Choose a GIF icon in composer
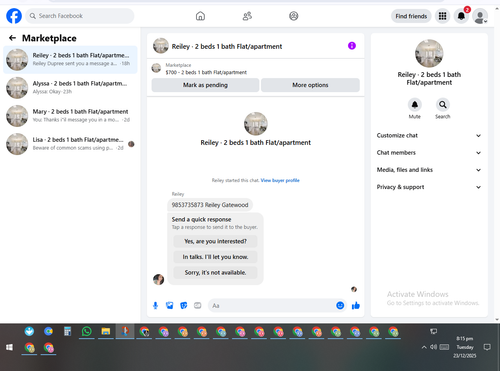500x371 pixels. click(198, 306)
